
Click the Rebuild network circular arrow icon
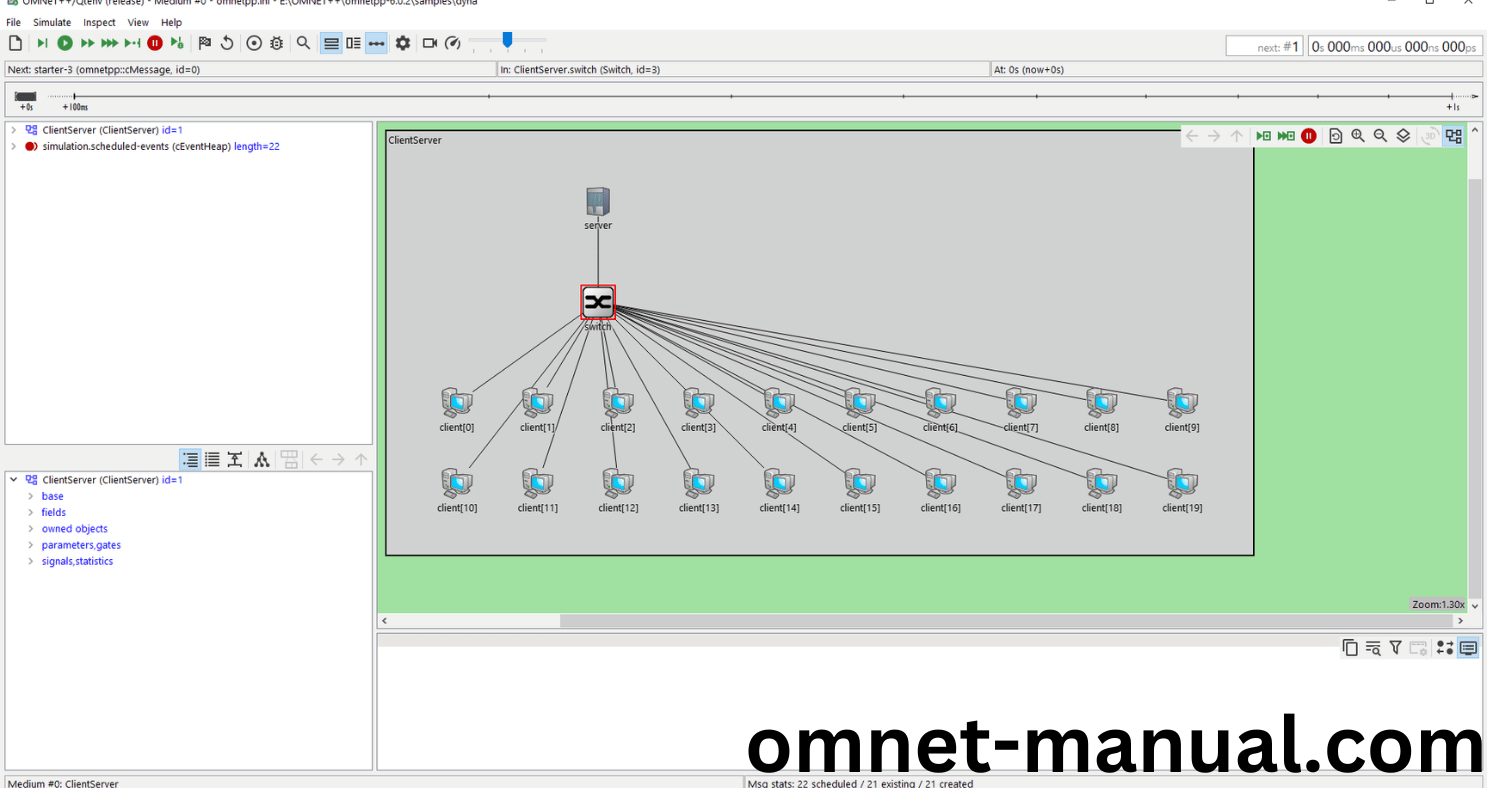tap(227, 43)
